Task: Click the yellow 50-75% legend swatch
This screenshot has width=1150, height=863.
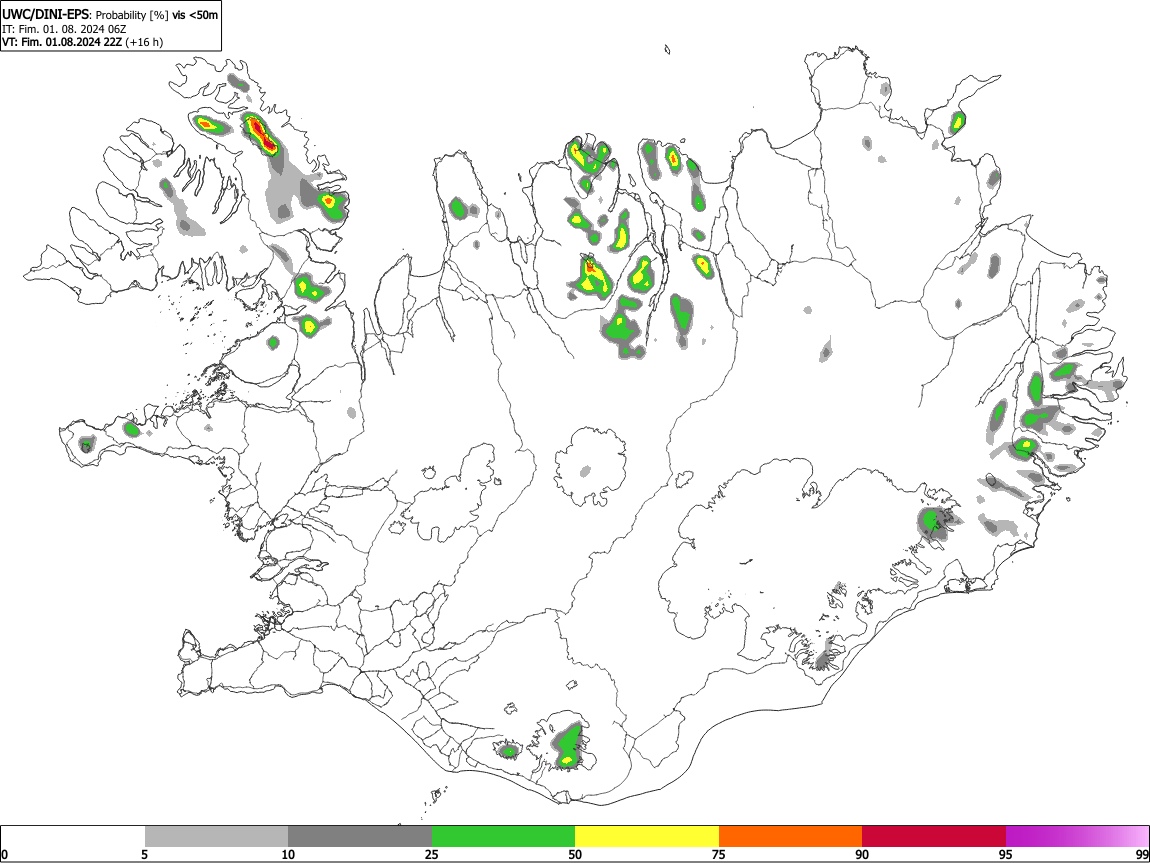Action: (x=647, y=836)
